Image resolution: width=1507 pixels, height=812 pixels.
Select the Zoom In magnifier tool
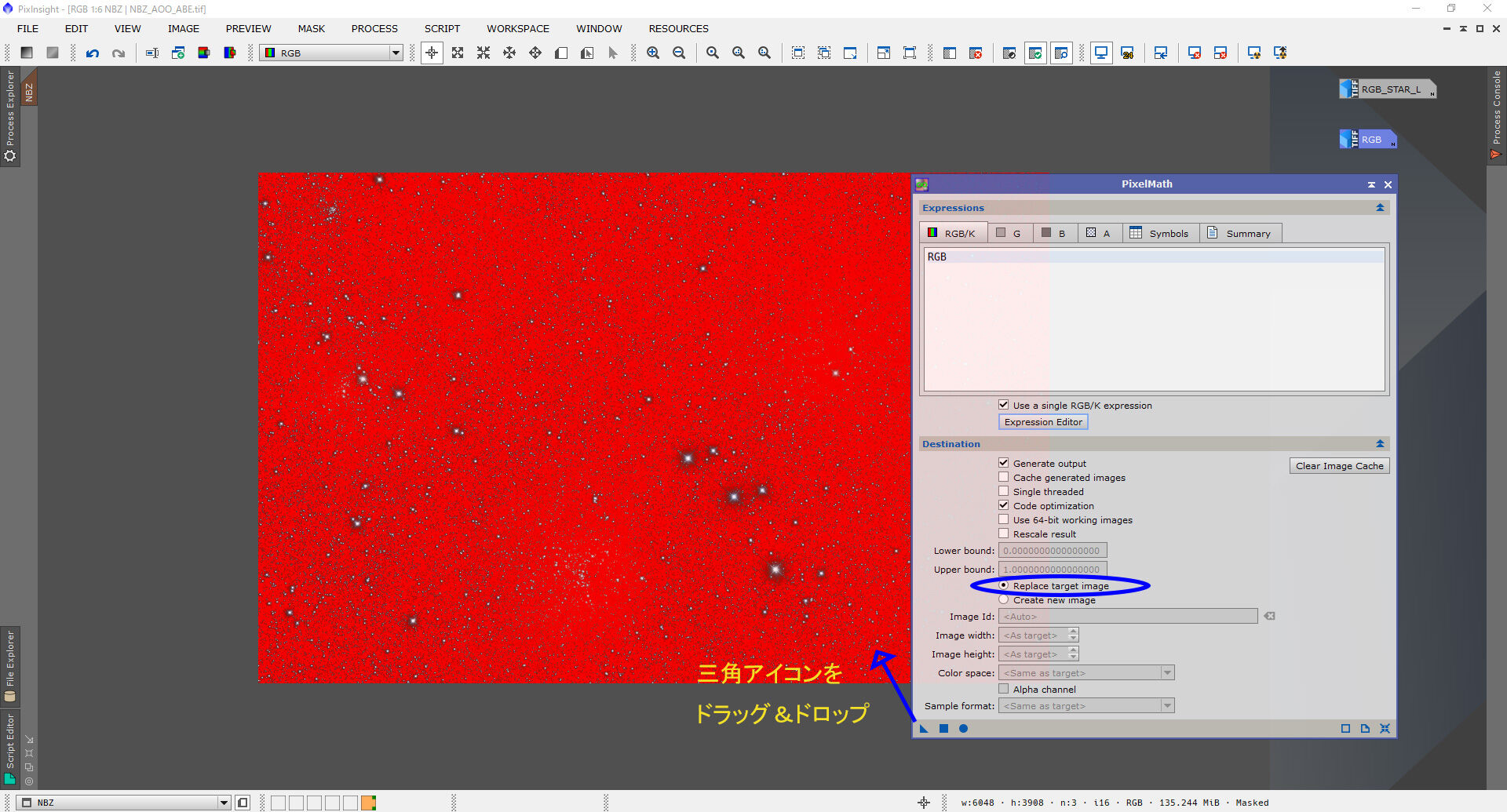tap(653, 53)
